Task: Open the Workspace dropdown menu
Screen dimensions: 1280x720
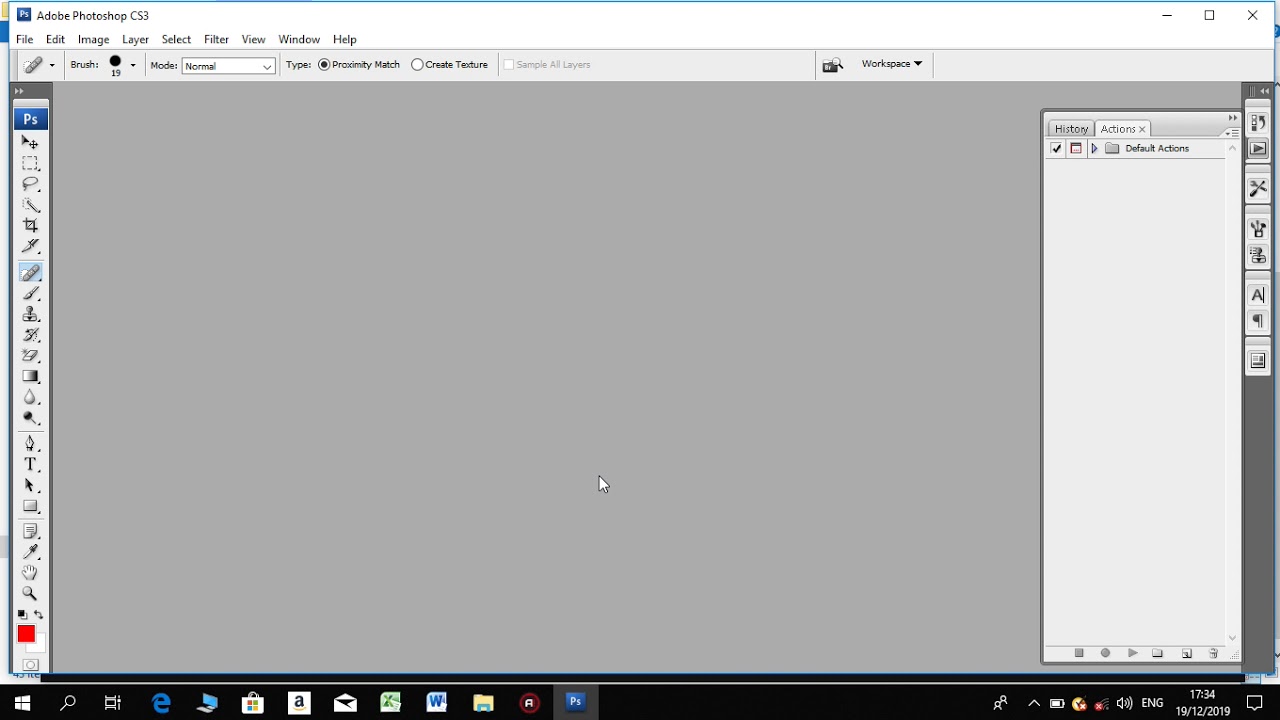Action: pos(891,64)
